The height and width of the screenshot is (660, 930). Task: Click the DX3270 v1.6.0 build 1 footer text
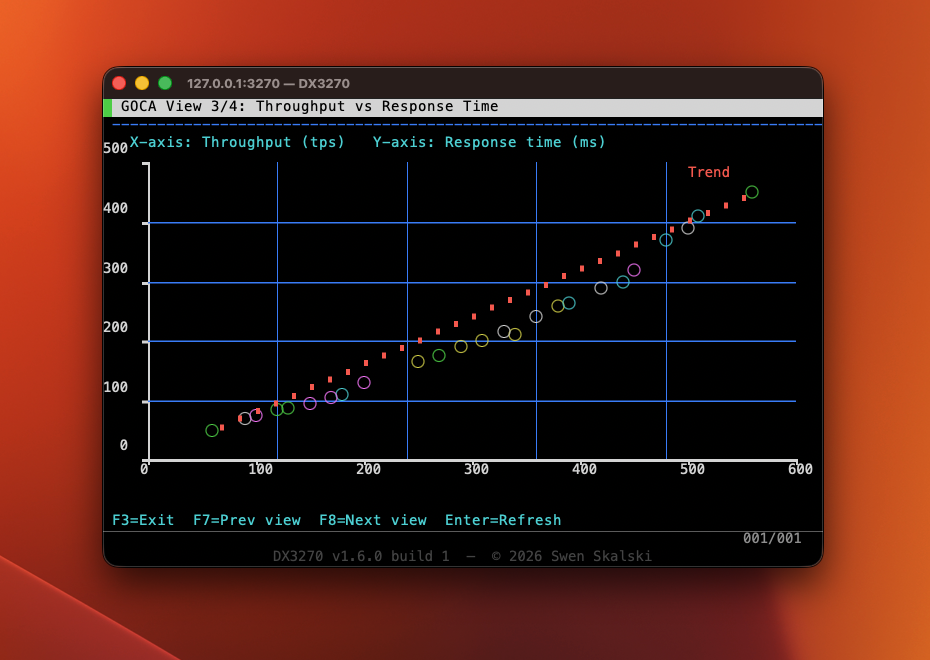click(x=361, y=556)
